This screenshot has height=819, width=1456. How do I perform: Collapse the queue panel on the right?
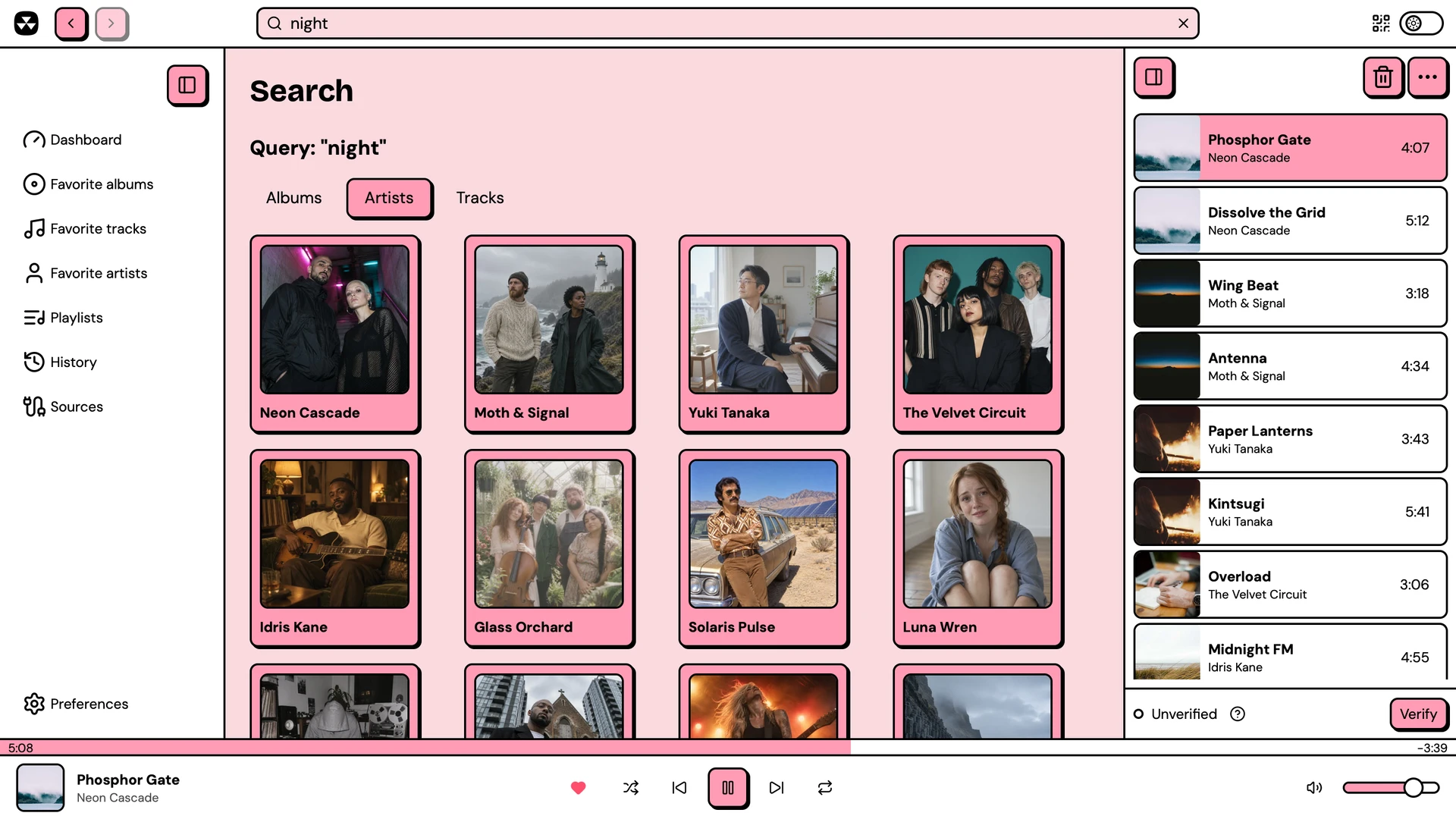tap(1154, 77)
